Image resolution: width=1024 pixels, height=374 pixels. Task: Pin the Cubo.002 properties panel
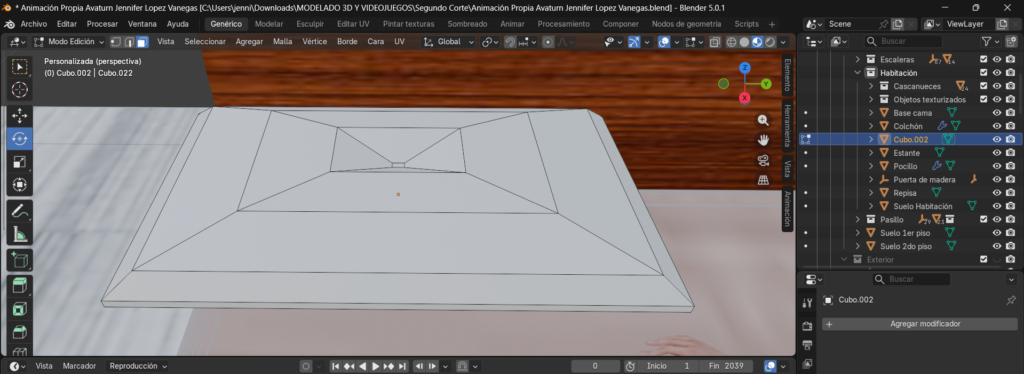(1011, 300)
